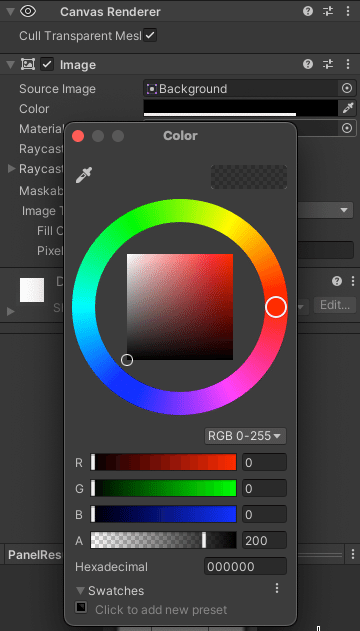Screen dimensions: 360x631
Task: Toggle Canvas Renderer eye icon
Action: tap(28, 11)
